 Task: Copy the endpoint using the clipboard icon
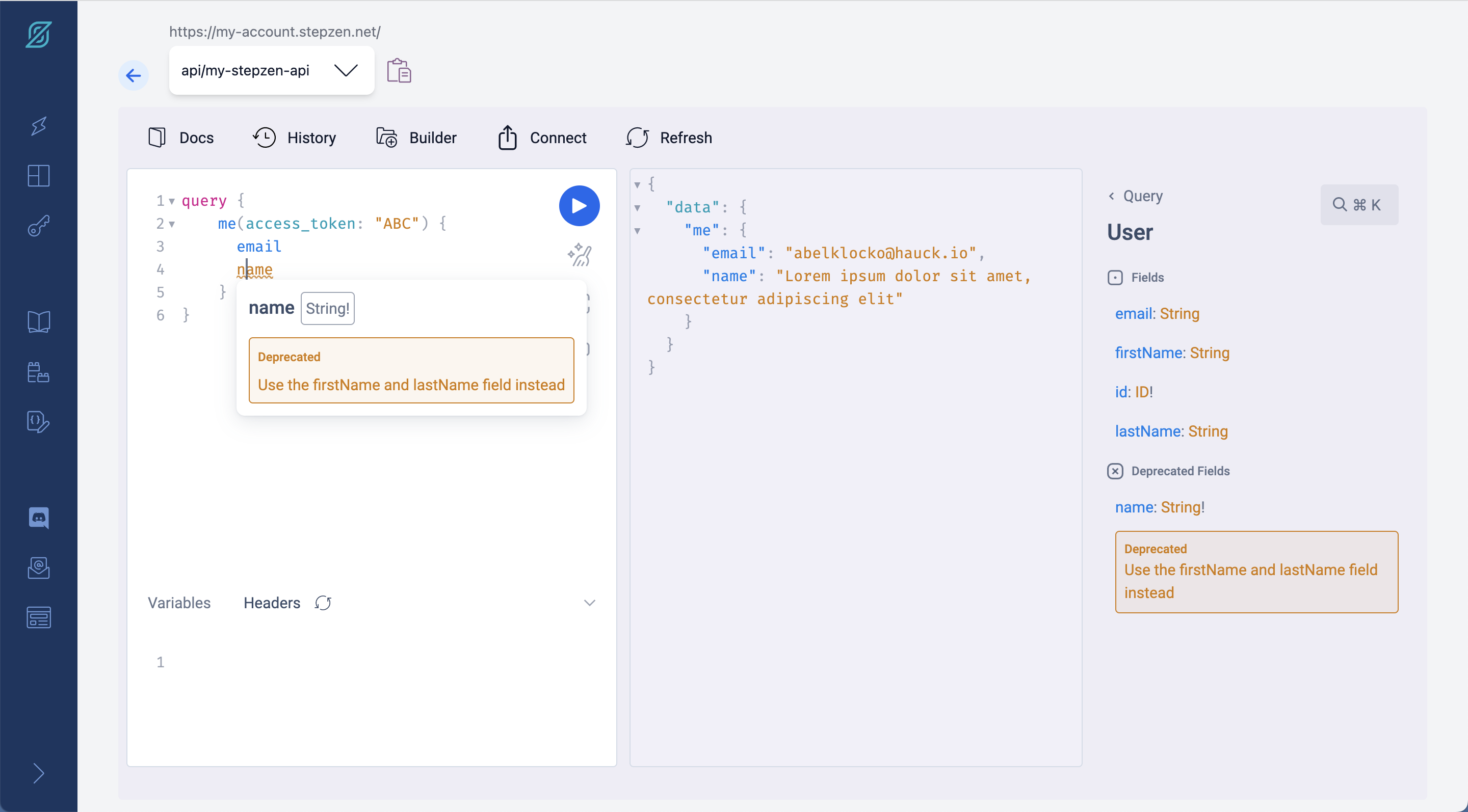[x=399, y=70]
